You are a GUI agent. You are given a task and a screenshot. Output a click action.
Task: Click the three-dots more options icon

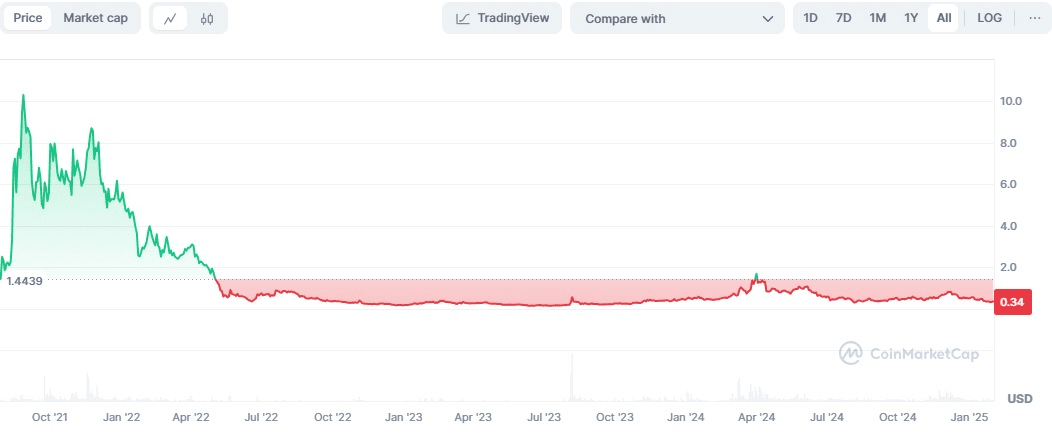click(x=1034, y=18)
